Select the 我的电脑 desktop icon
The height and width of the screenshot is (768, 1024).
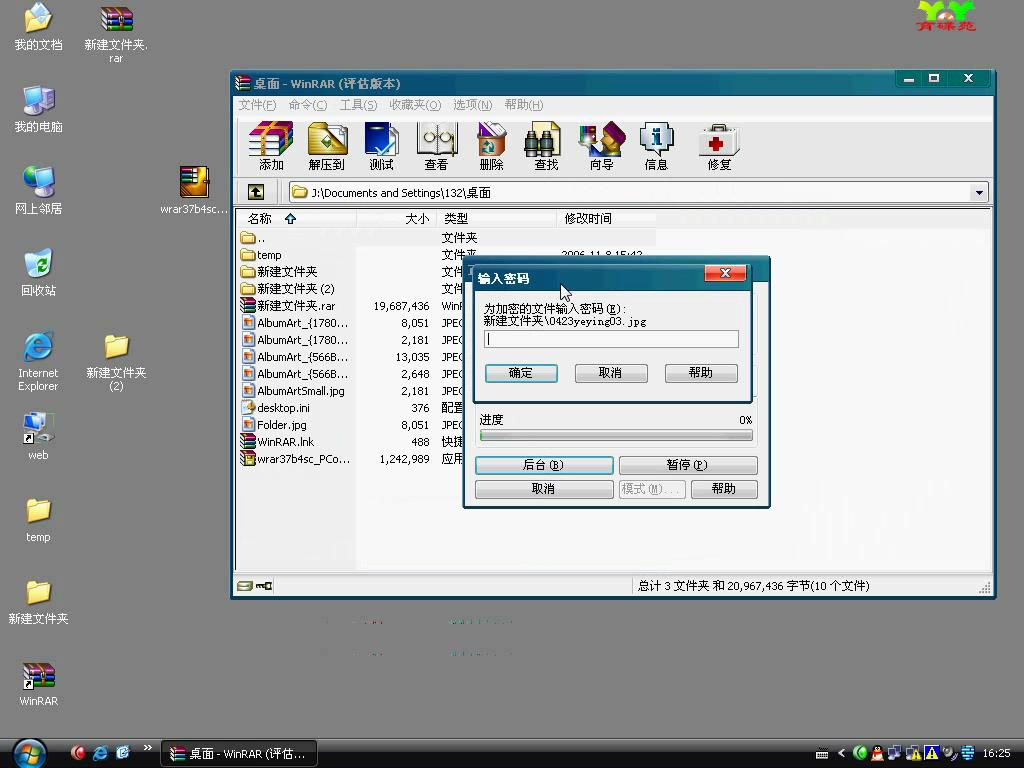click(x=38, y=109)
